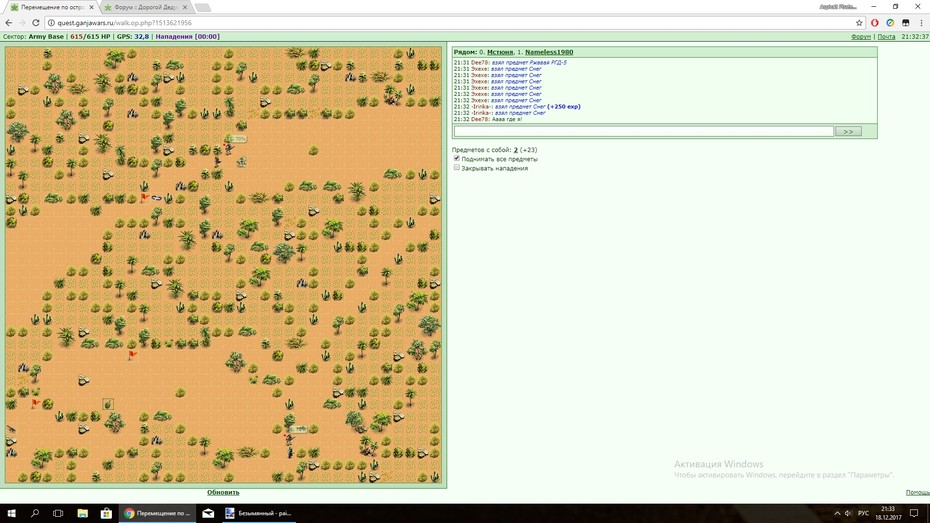The height and width of the screenshot is (523, 930).
Task: Uncheck "Поднимать все предметы" checkbox
Action: tap(457, 158)
